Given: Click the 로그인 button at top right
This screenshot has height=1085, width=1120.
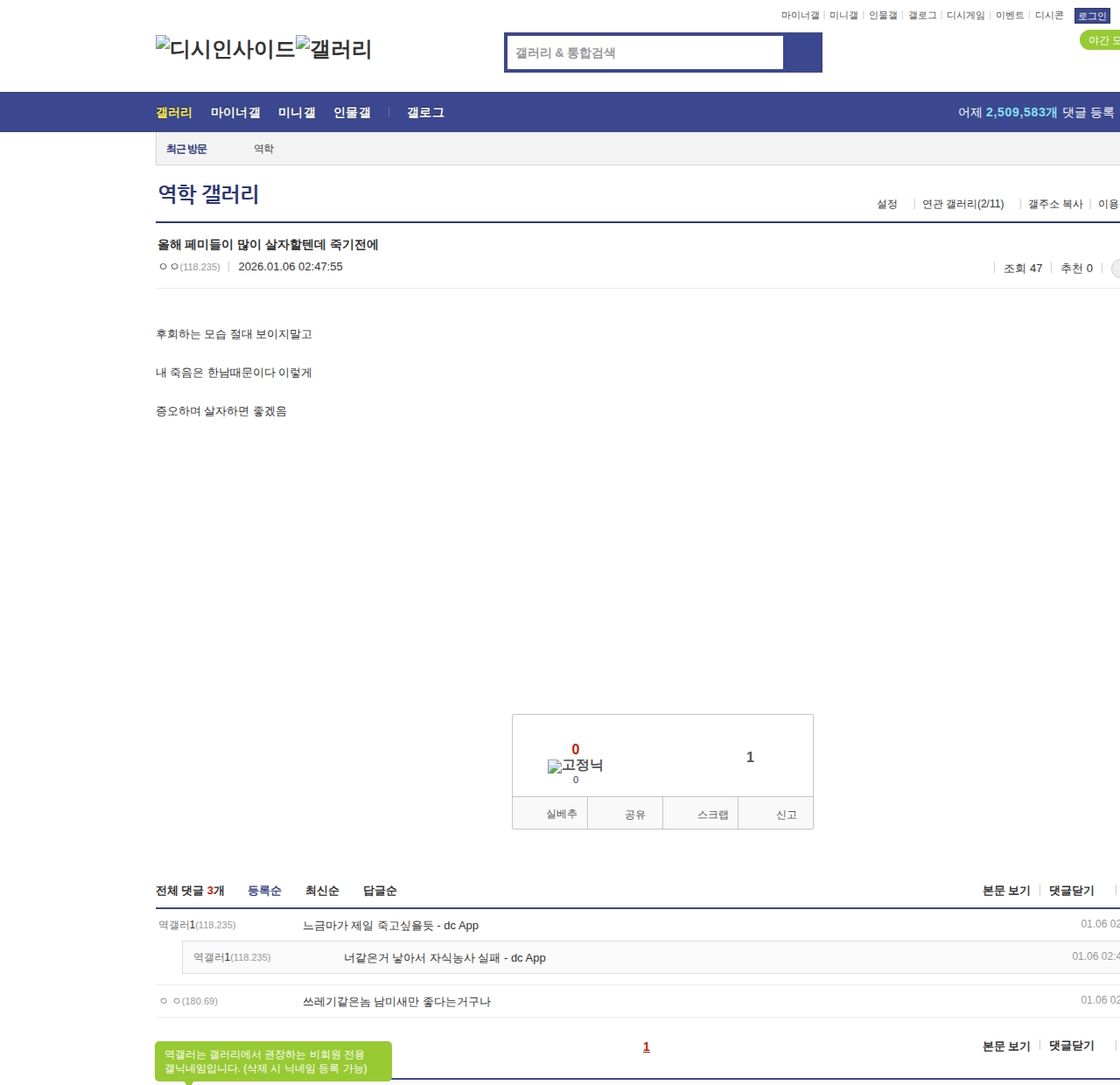Looking at the screenshot, I should [x=1092, y=16].
